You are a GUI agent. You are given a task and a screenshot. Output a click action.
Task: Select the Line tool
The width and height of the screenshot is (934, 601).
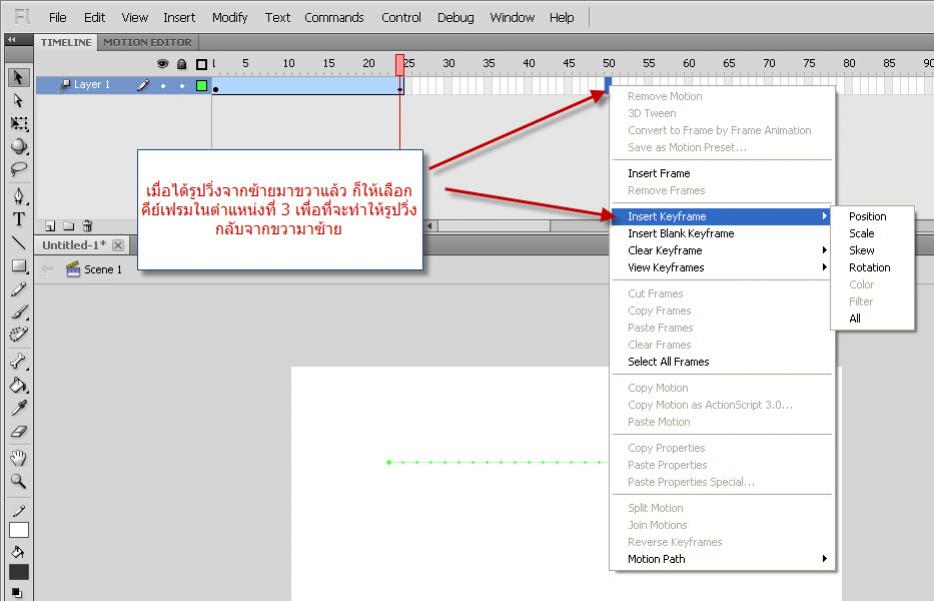pyautogui.click(x=18, y=242)
